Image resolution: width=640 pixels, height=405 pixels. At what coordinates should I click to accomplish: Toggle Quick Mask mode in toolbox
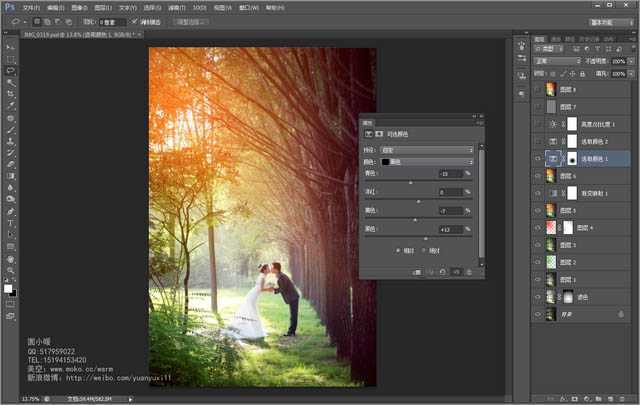tap(11, 304)
